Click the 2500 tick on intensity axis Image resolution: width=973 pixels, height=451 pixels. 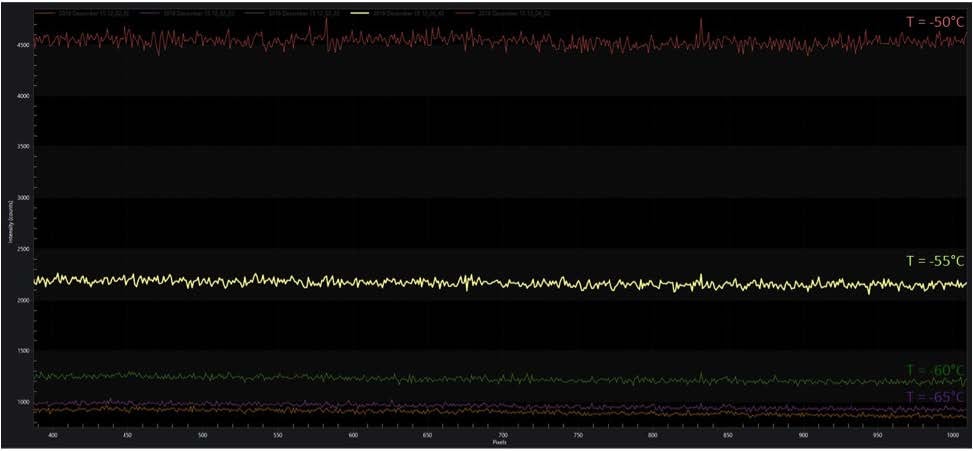(x=25, y=249)
